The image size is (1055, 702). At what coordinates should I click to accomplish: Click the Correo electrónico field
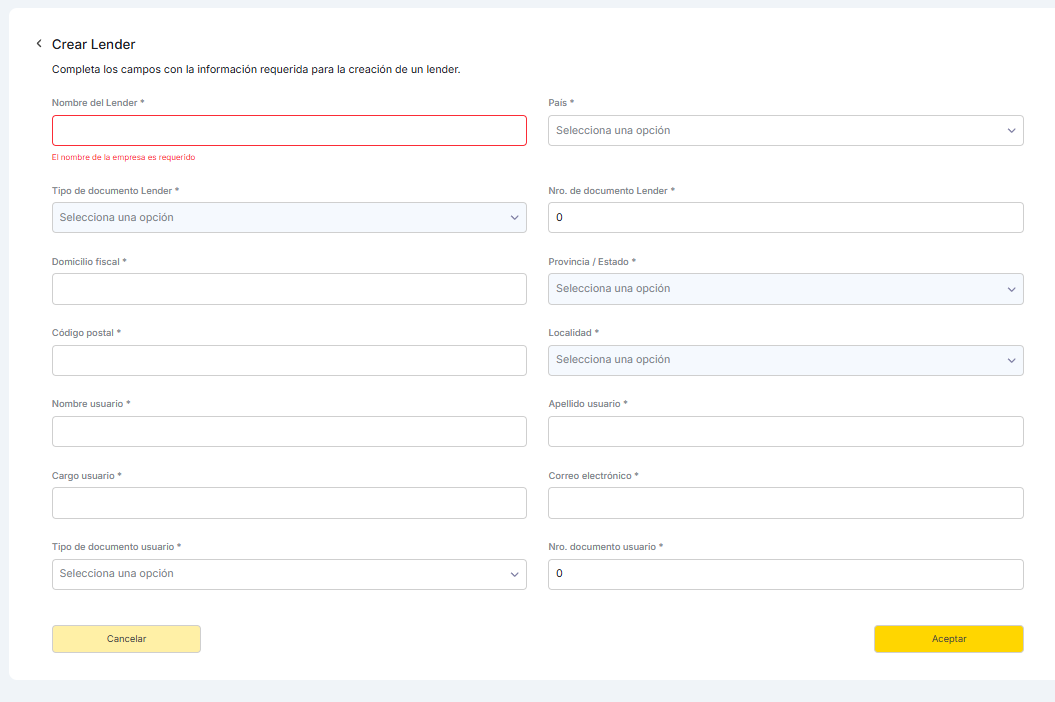pos(785,503)
